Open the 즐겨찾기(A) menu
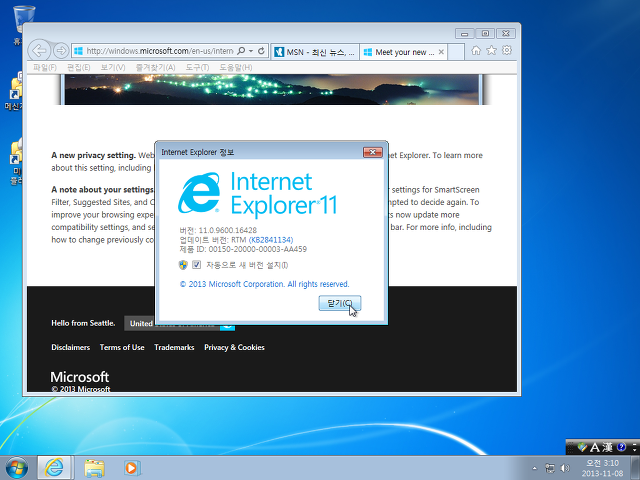 pyautogui.click(x=156, y=67)
